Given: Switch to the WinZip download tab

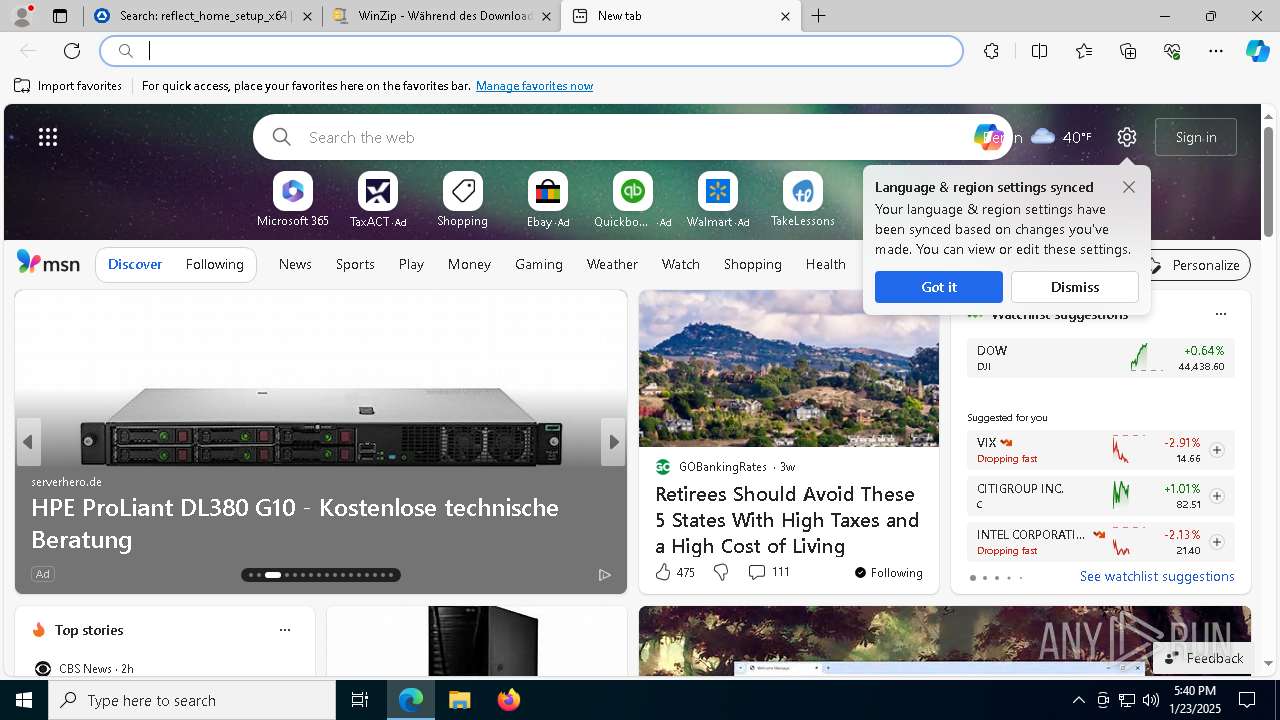Looking at the screenshot, I should (x=442, y=16).
